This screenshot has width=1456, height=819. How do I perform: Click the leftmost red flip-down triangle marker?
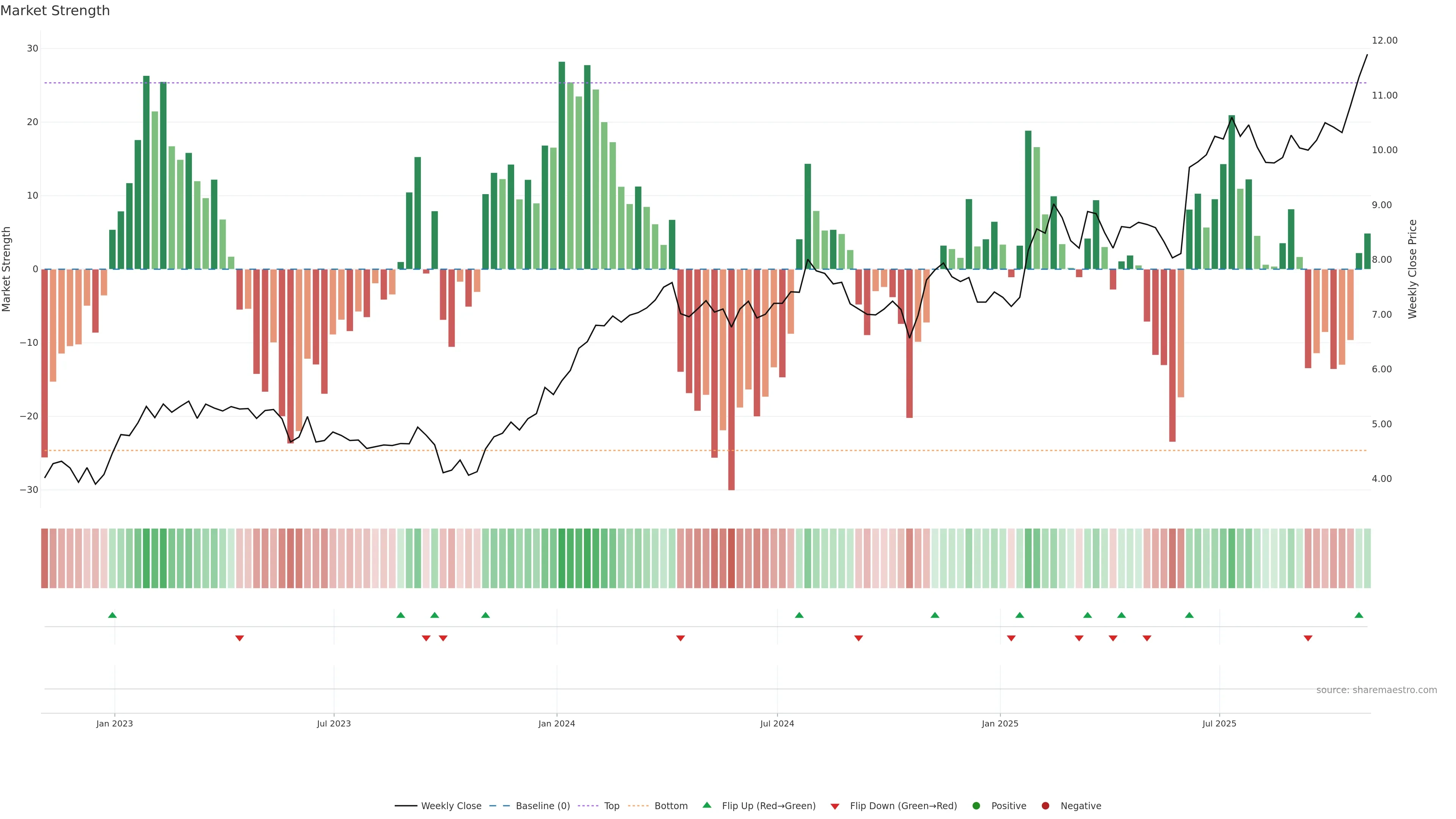pos(239,638)
